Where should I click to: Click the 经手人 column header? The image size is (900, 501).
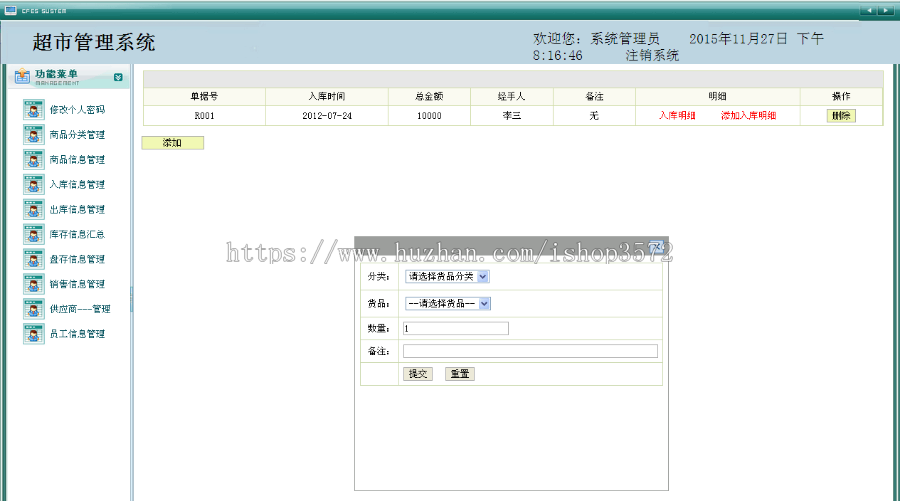pyautogui.click(x=511, y=96)
